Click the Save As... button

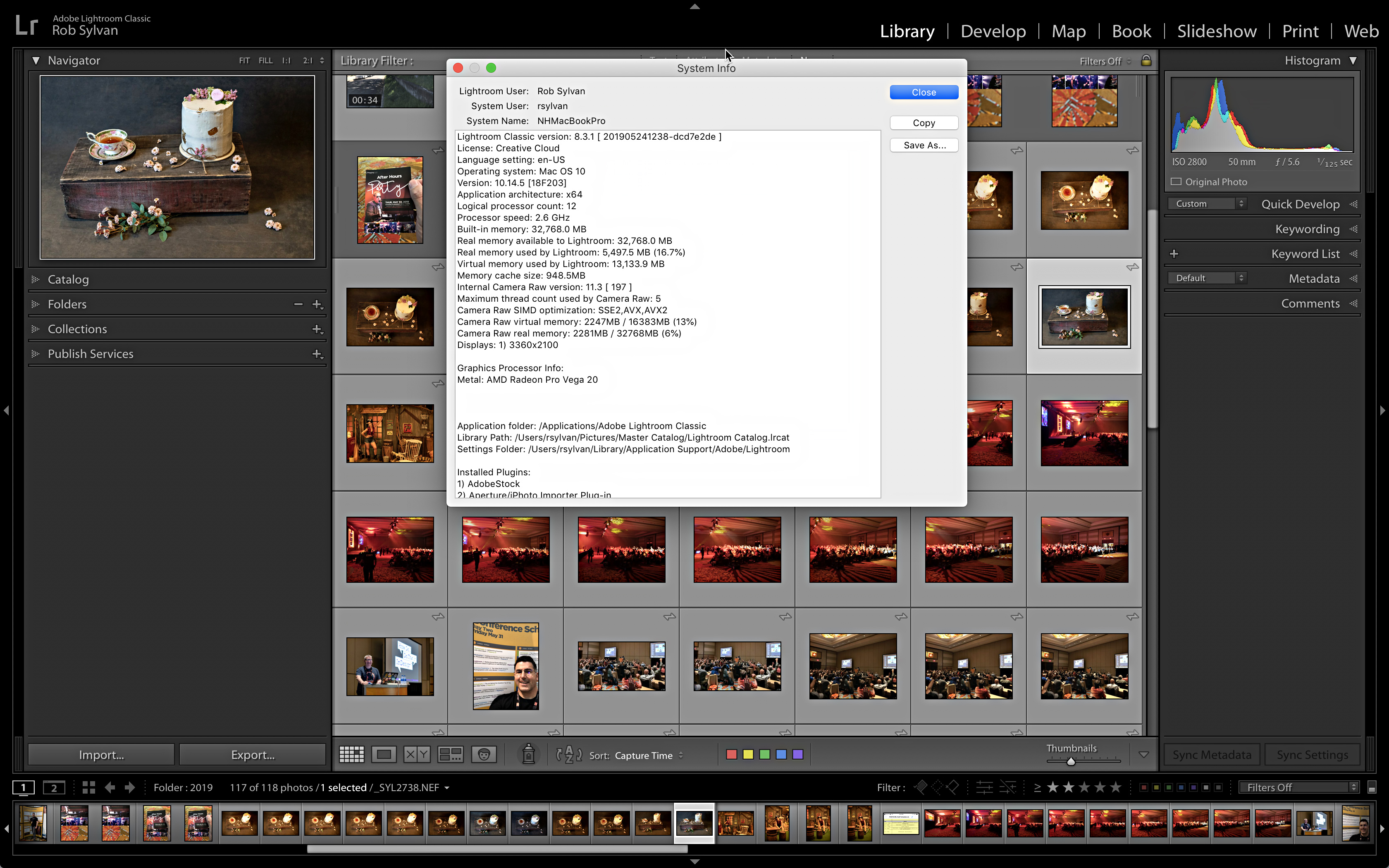click(924, 145)
